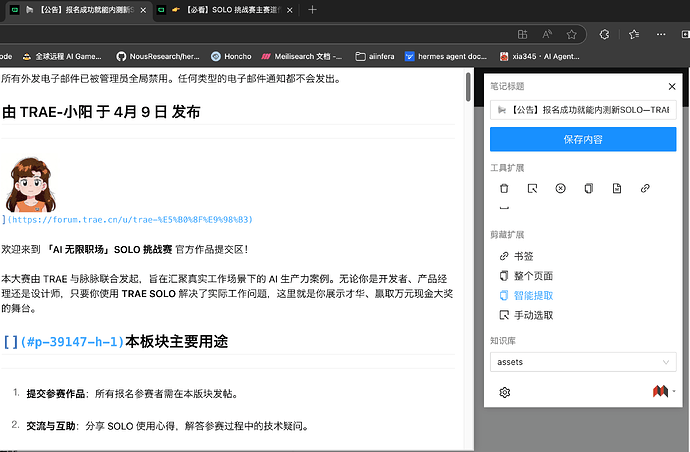Open a new browser tab
Image resolution: width=690 pixels, height=452 pixels.
[x=312, y=10]
